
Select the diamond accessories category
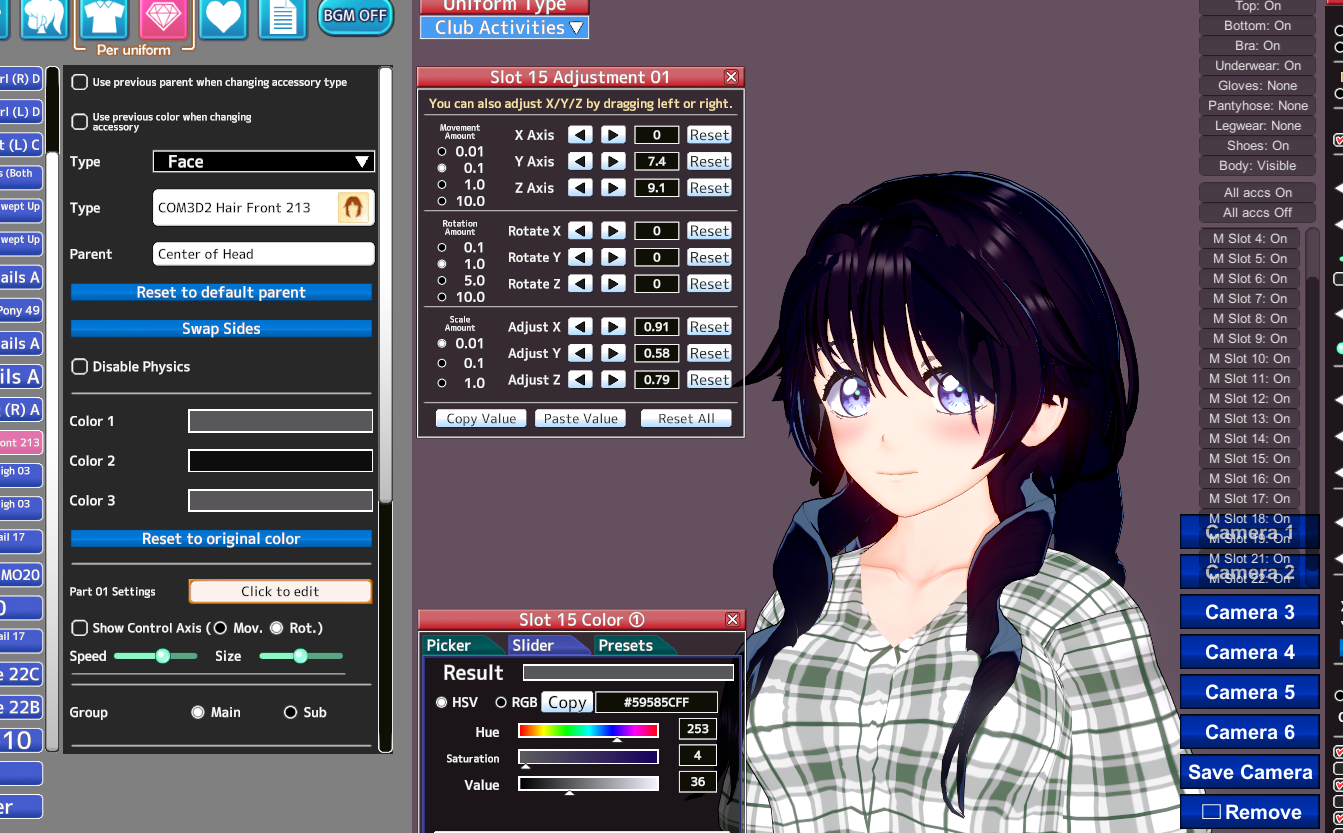tap(163, 15)
